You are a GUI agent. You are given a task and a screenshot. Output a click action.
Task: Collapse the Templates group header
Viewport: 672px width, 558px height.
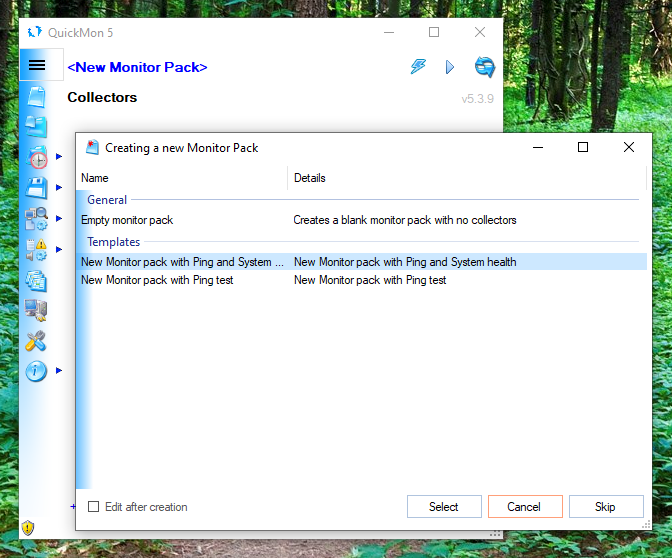(114, 242)
